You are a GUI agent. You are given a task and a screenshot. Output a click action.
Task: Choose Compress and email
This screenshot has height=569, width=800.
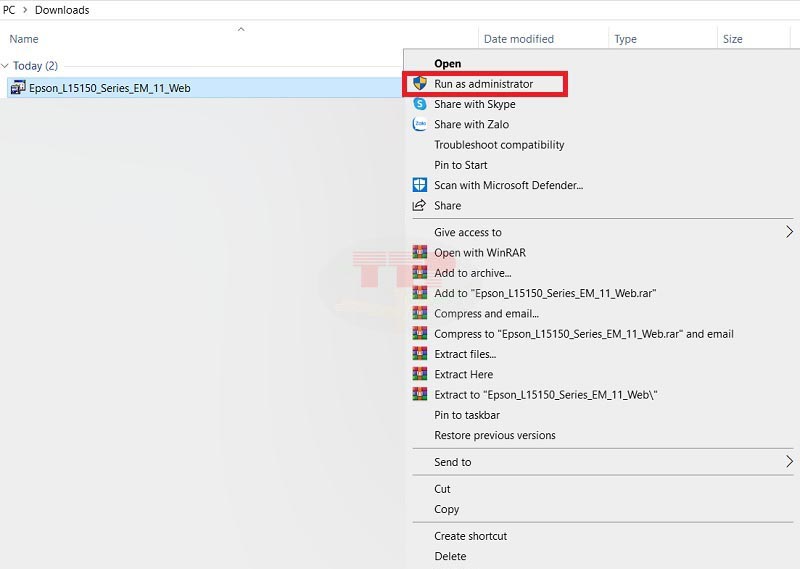(486, 313)
